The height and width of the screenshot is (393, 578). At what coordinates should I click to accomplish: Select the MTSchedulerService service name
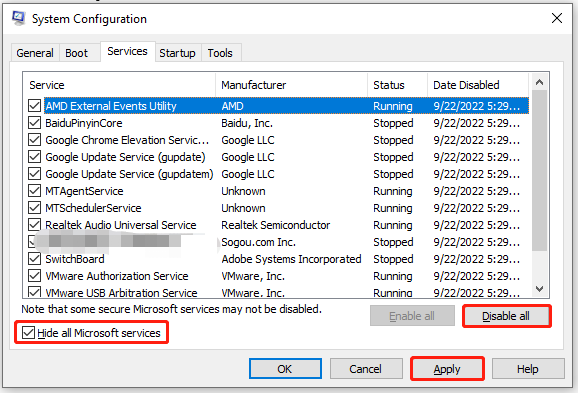(93, 208)
